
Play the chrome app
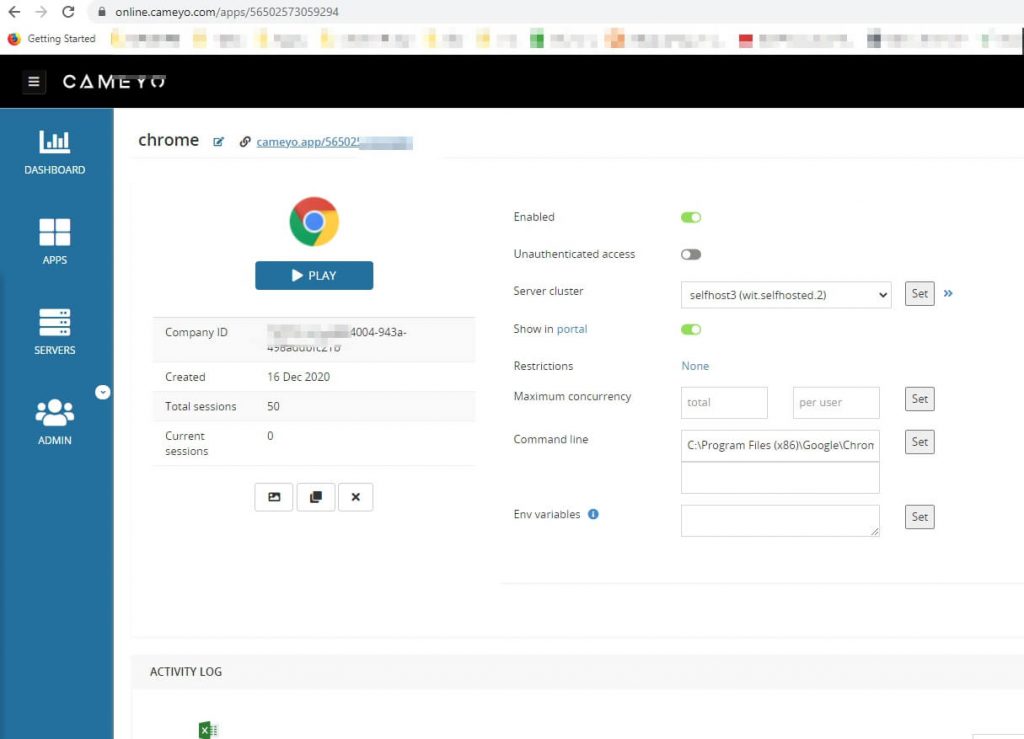click(x=314, y=275)
